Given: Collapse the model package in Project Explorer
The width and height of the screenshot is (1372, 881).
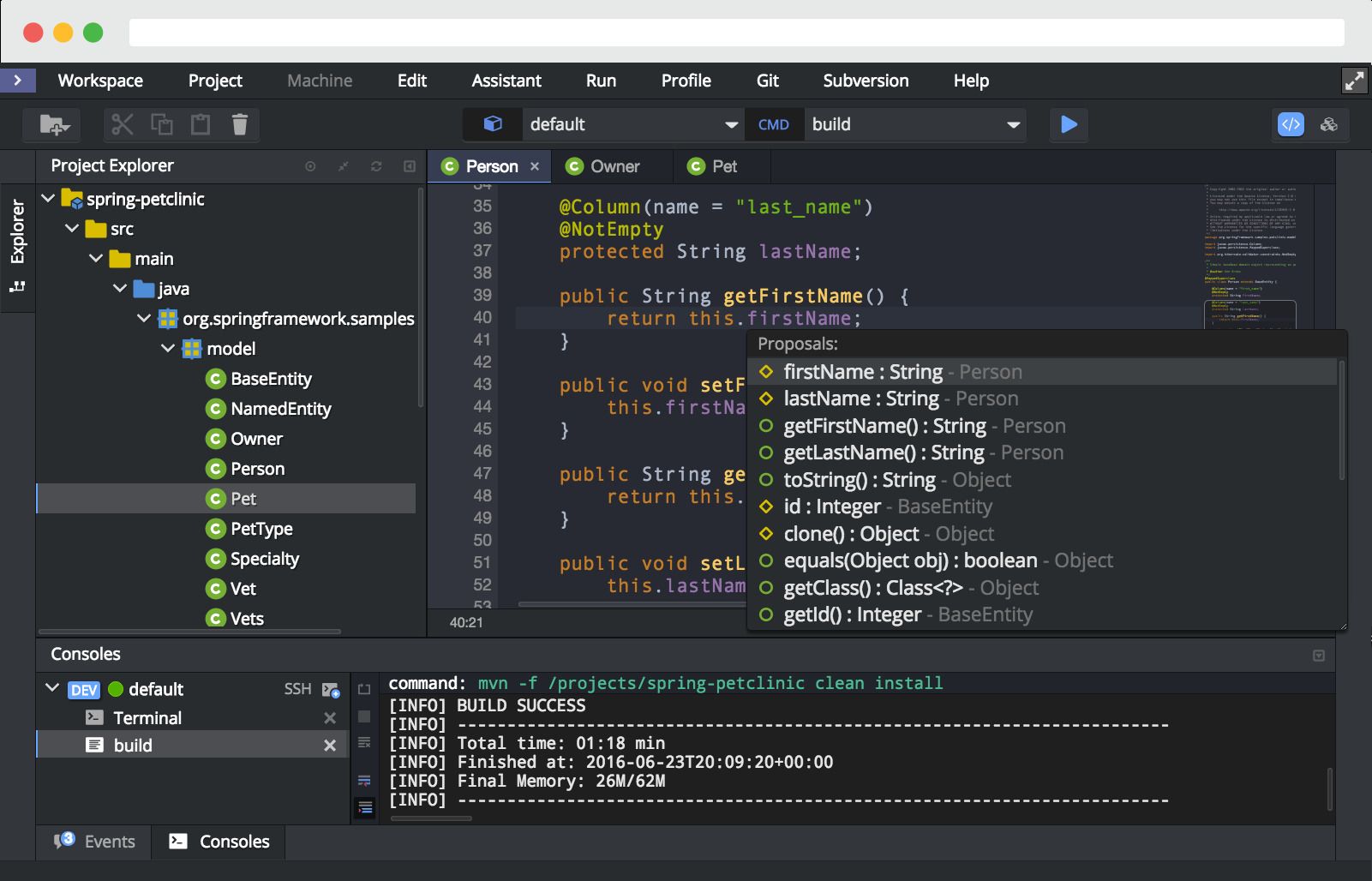Looking at the screenshot, I should (167, 349).
